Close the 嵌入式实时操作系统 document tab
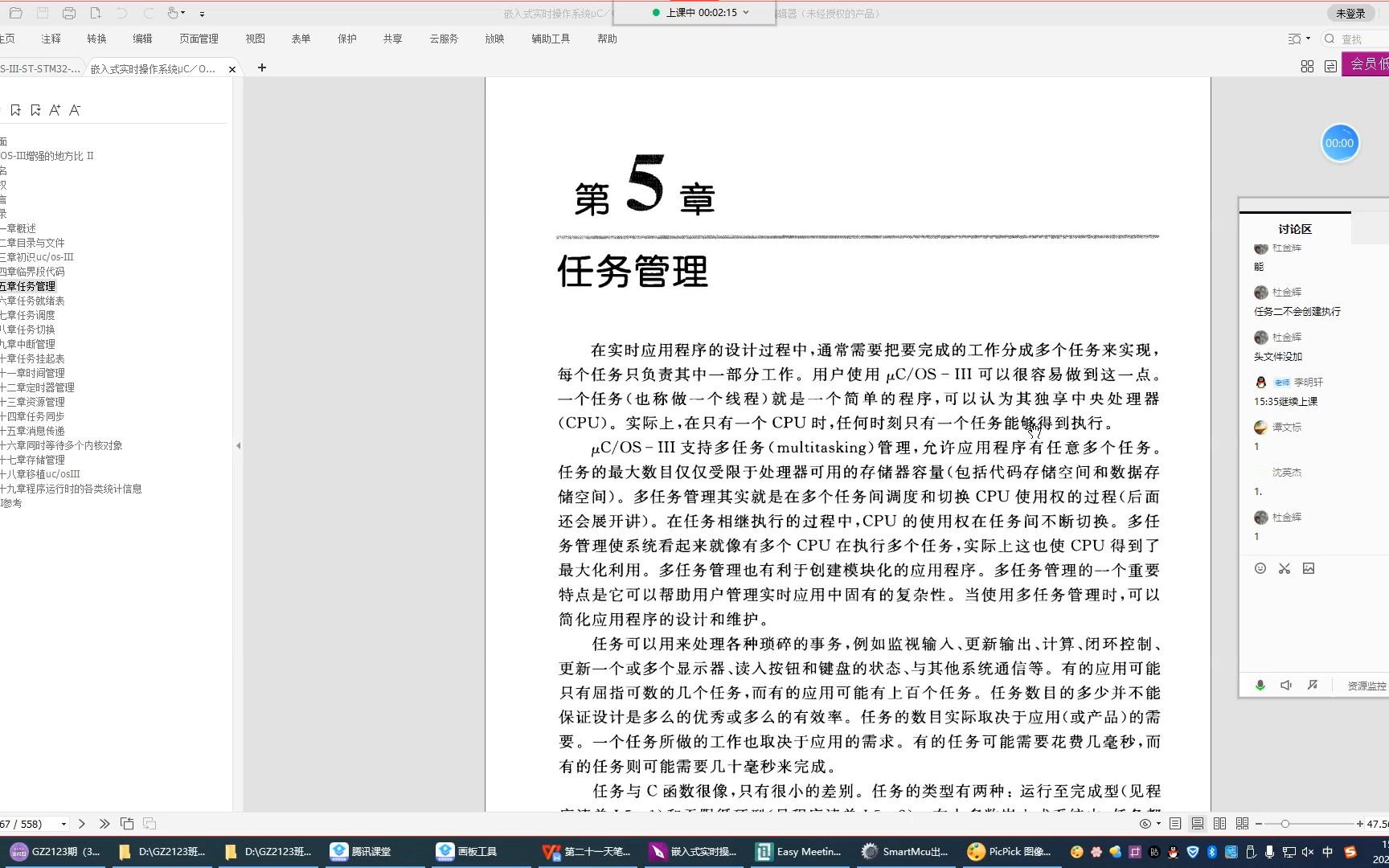Viewport: 1389px width, 868px height. pyautogui.click(x=232, y=69)
